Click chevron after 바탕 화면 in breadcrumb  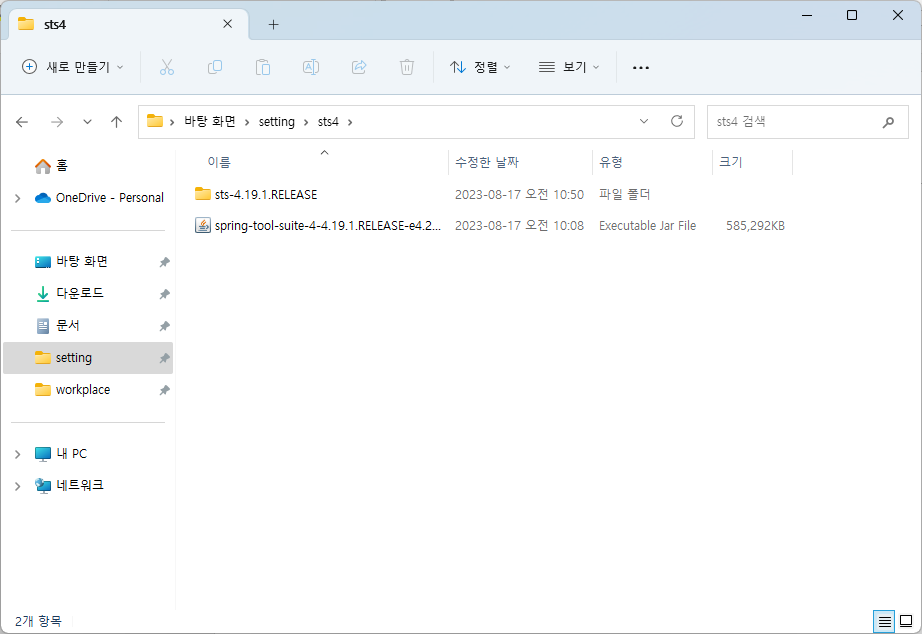[x=247, y=122]
